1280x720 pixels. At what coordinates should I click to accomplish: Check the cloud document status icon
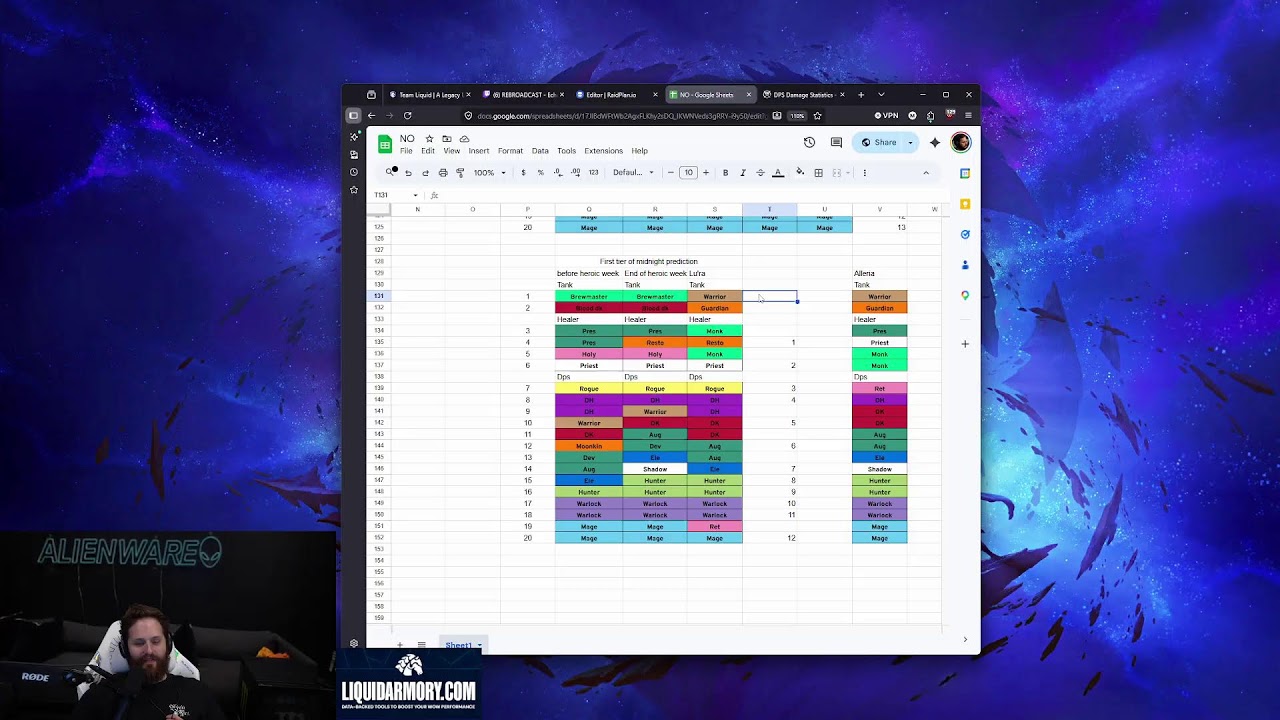point(464,139)
